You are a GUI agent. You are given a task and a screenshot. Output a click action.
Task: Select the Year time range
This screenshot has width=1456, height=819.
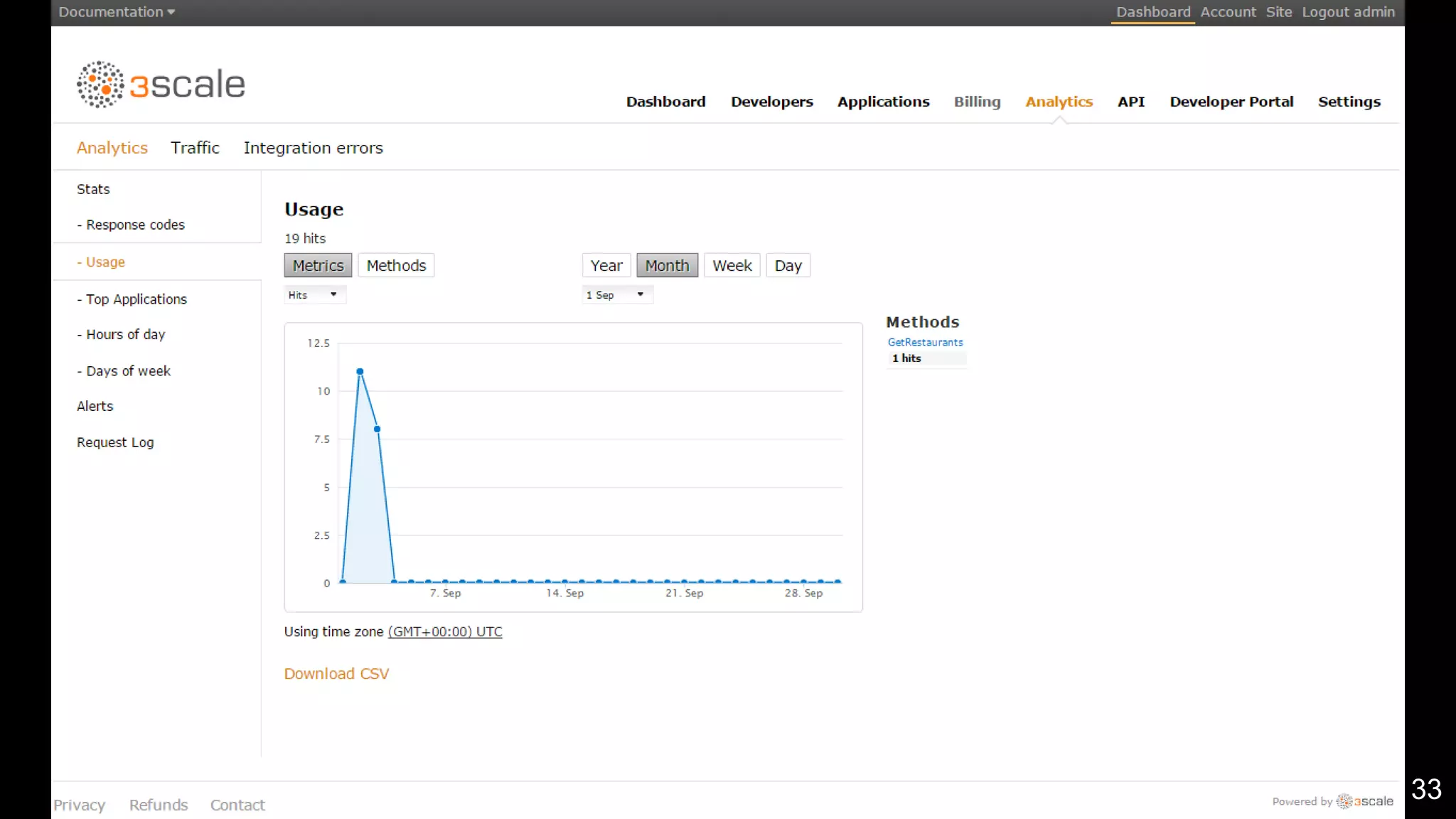tap(606, 265)
